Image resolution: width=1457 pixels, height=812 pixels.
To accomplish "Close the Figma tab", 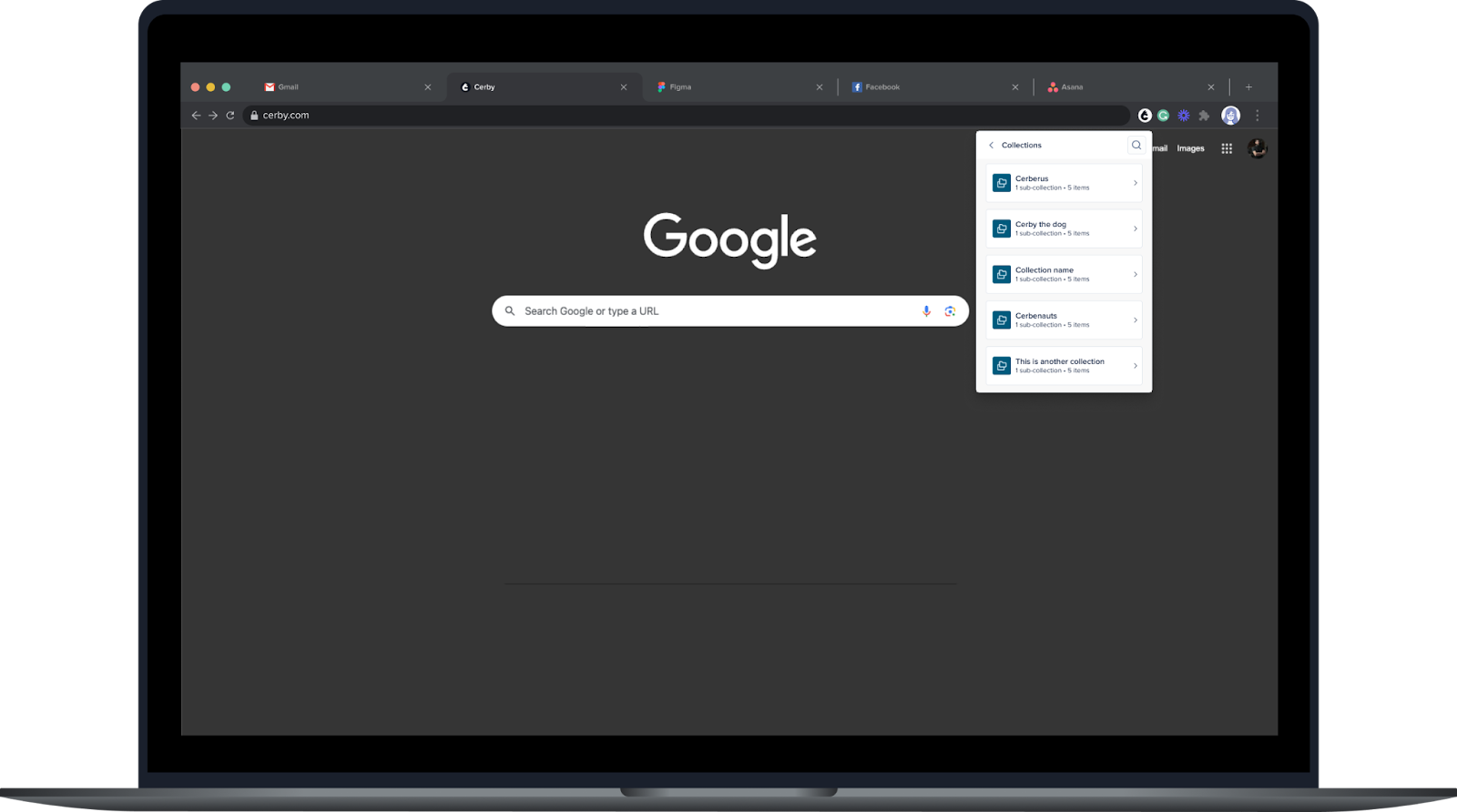I will [820, 87].
